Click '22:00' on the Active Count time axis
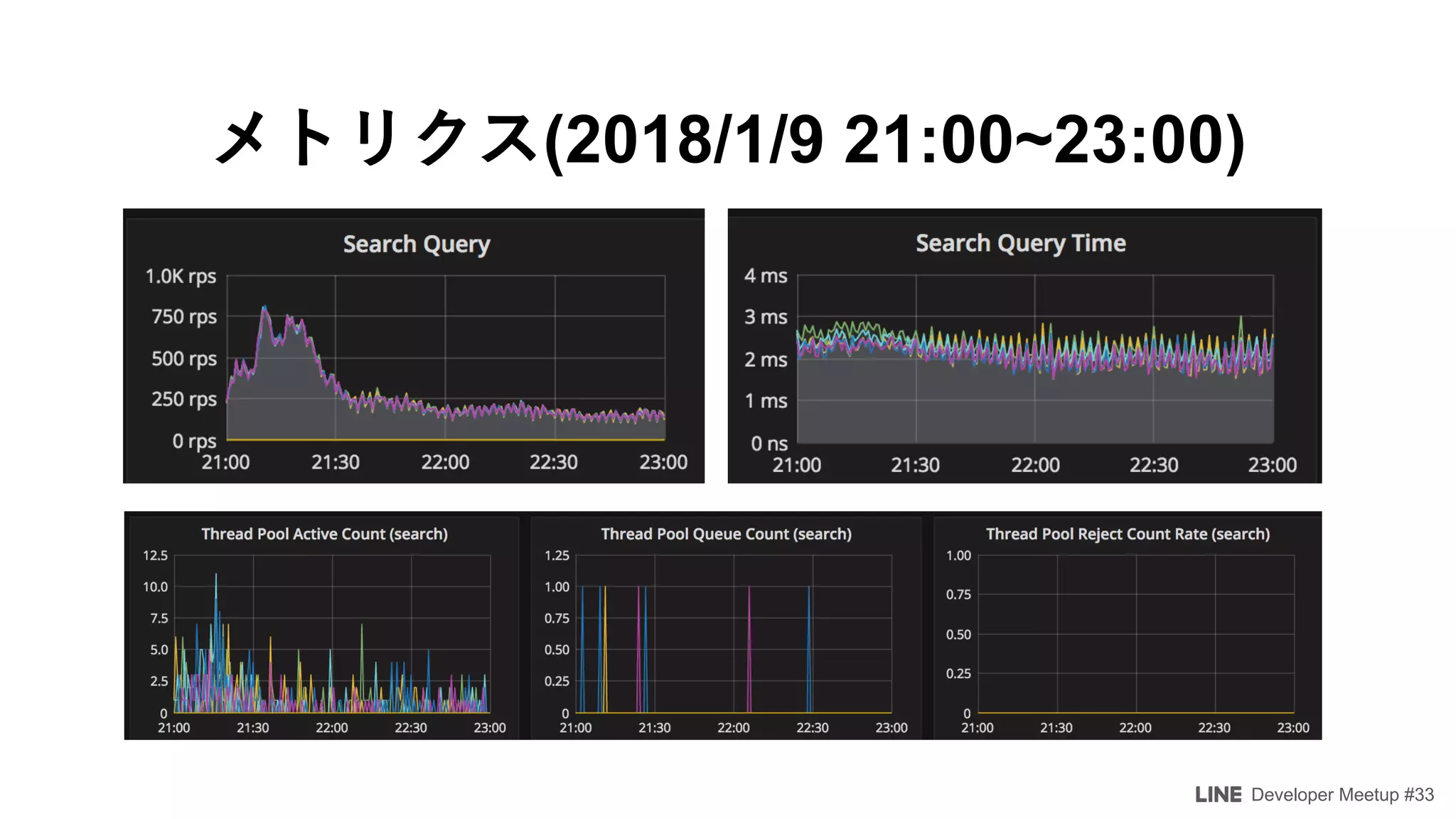This screenshot has height=819, width=1456. (332, 728)
